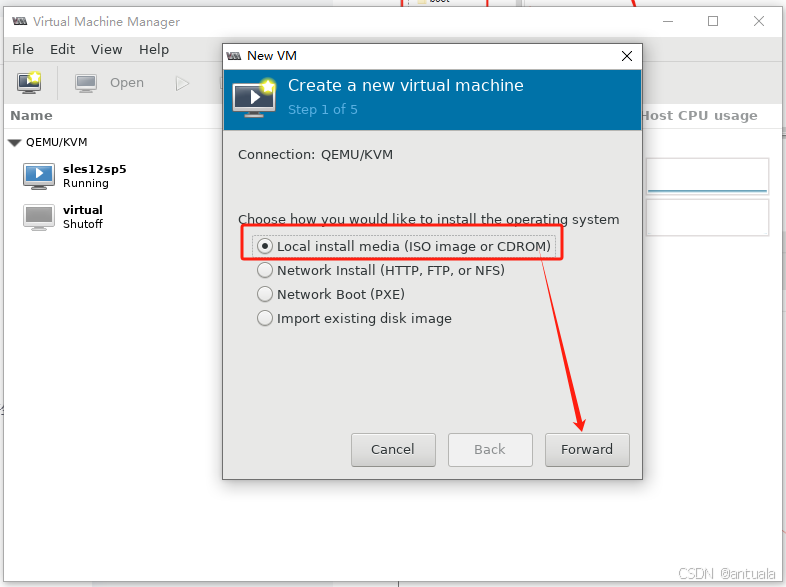Click the Name column header
786x587 pixels.
32,116
